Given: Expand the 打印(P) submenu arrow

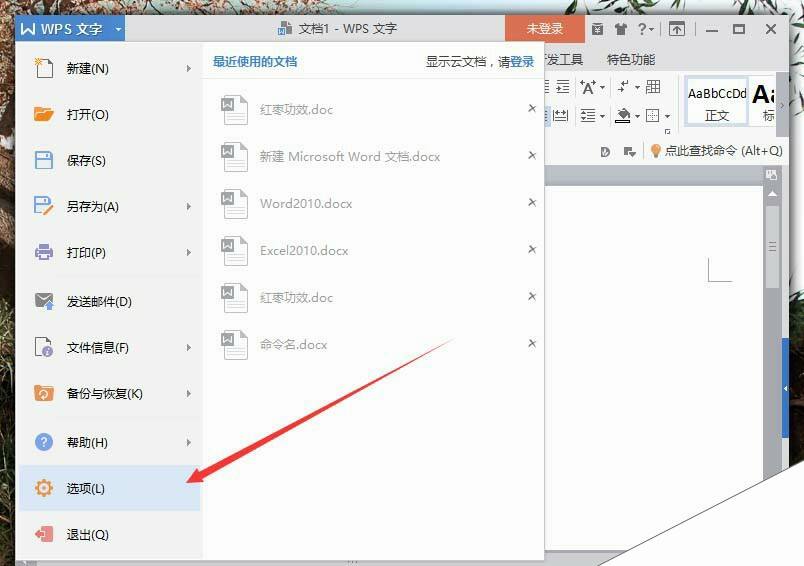Looking at the screenshot, I should click(x=189, y=253).
